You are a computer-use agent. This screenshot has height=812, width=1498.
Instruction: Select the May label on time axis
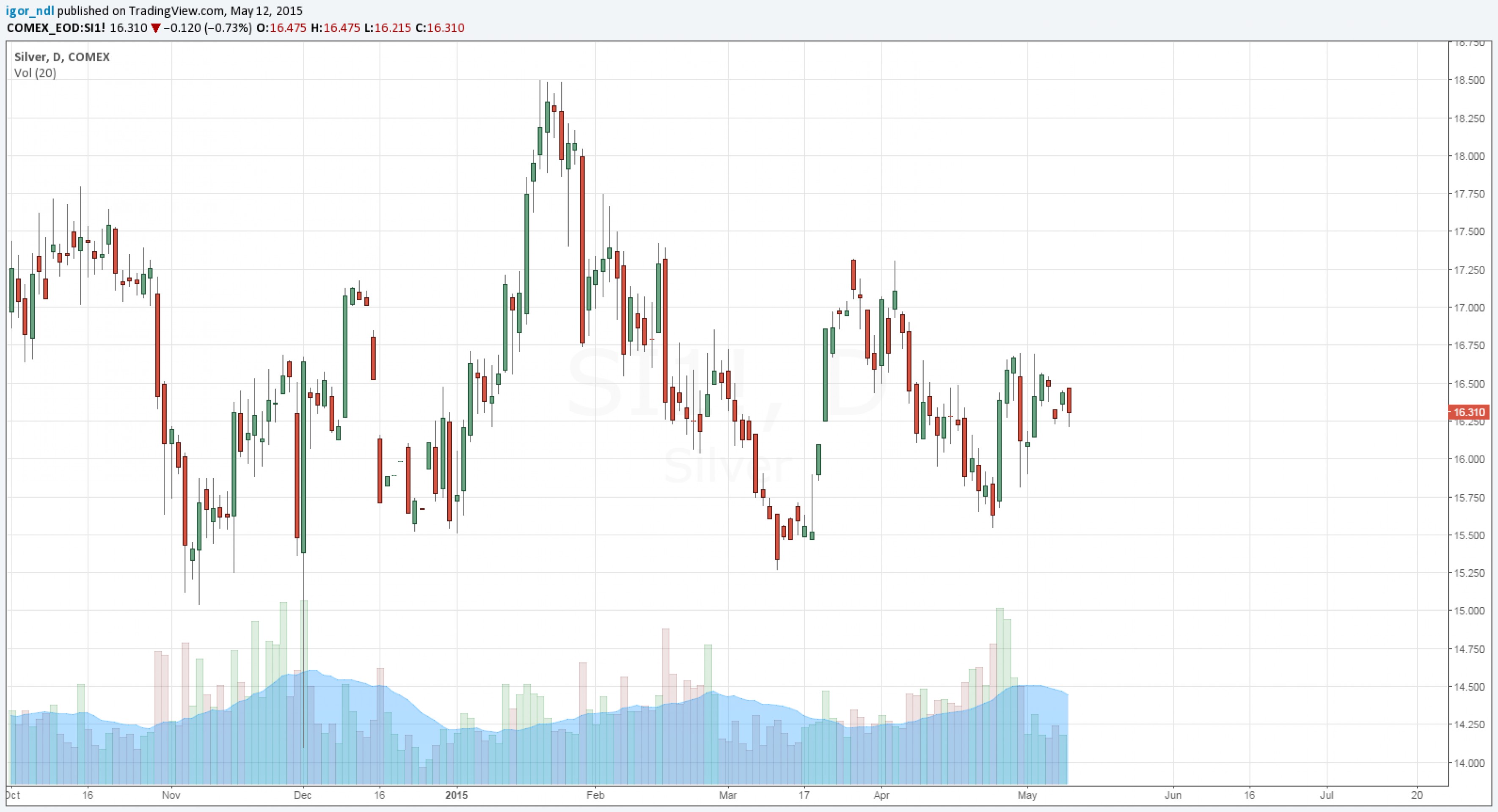[1027, 795]
